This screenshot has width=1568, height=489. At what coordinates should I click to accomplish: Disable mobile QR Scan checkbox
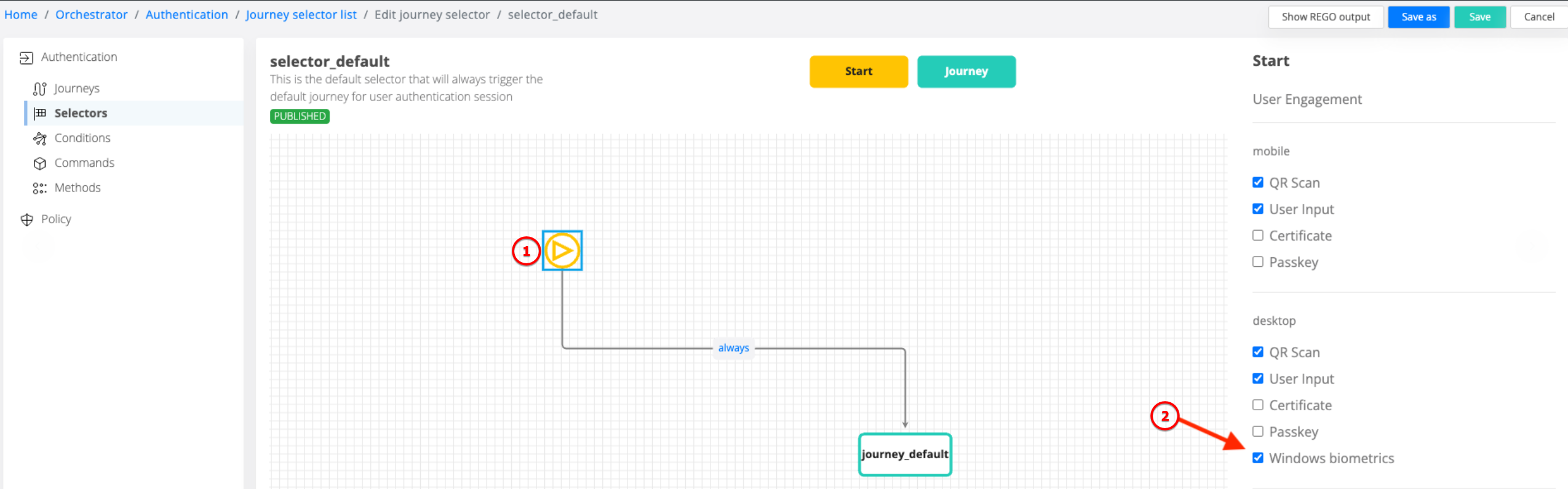click(1258, 183)
